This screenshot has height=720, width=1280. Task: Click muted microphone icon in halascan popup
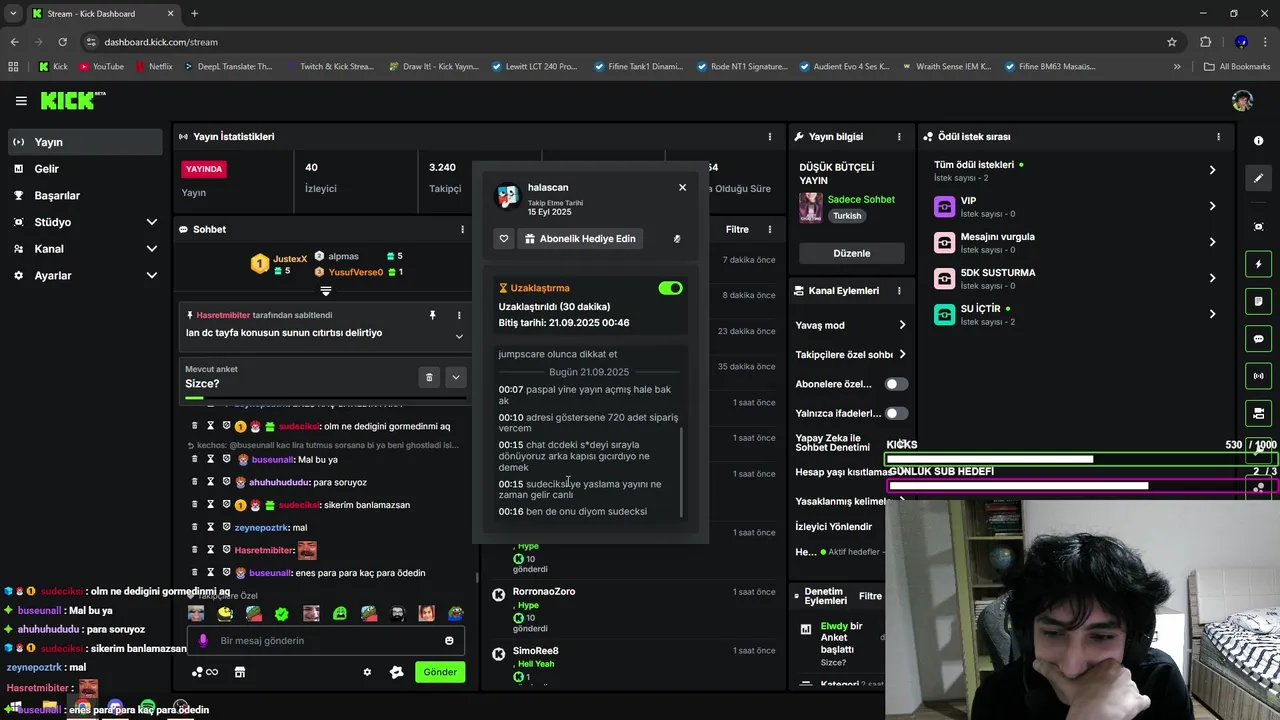point(677,239)
